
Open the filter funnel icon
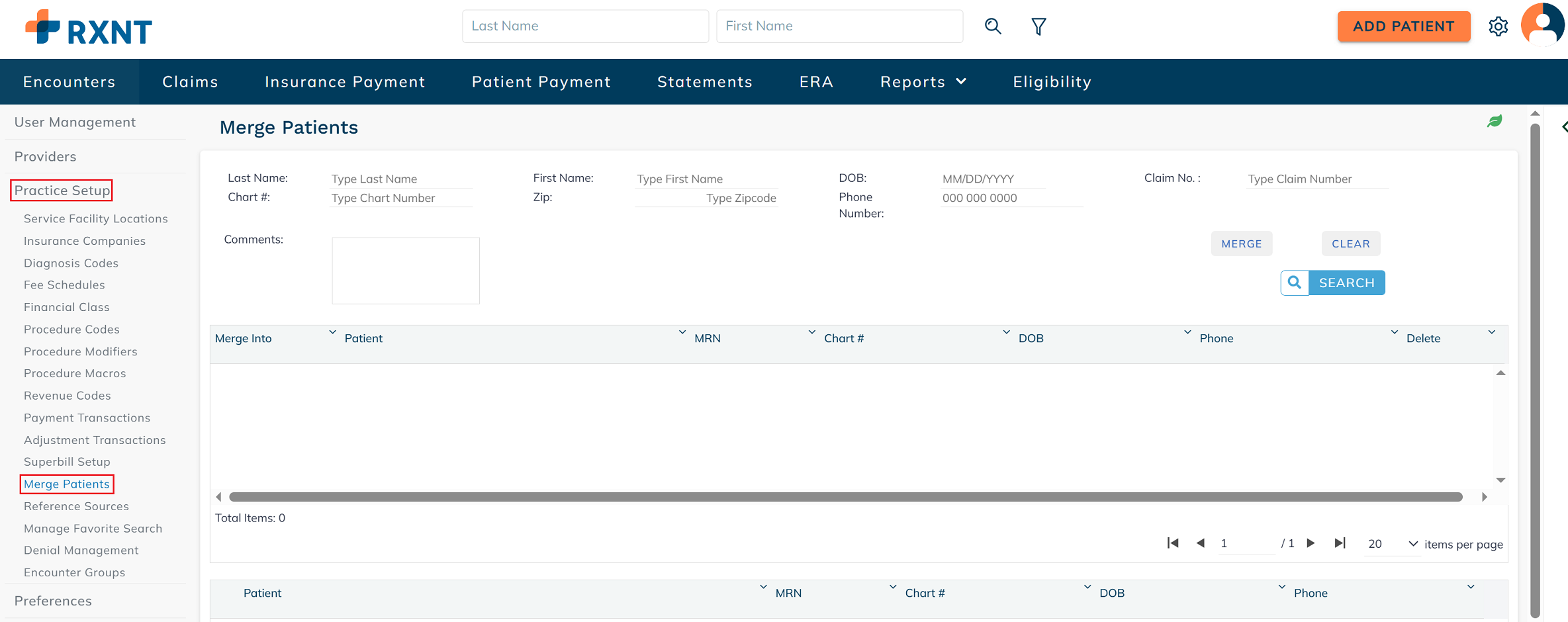tap(1038, 26)
